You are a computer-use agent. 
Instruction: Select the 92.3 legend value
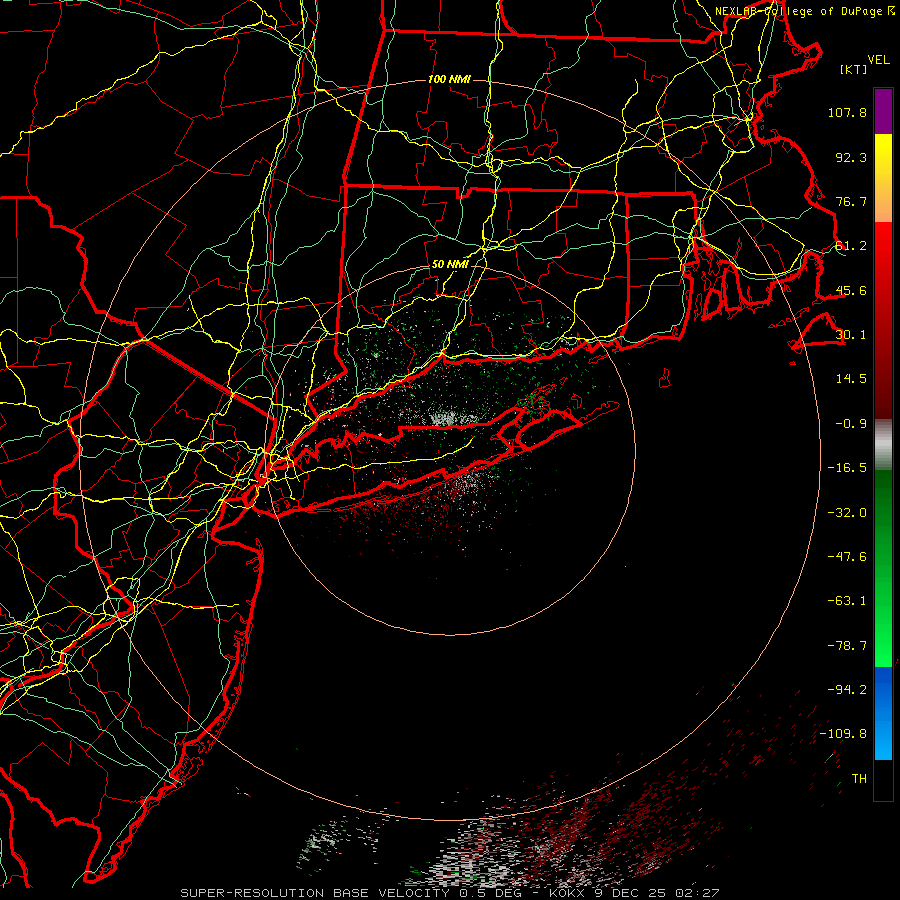click(x=851, y=157)
